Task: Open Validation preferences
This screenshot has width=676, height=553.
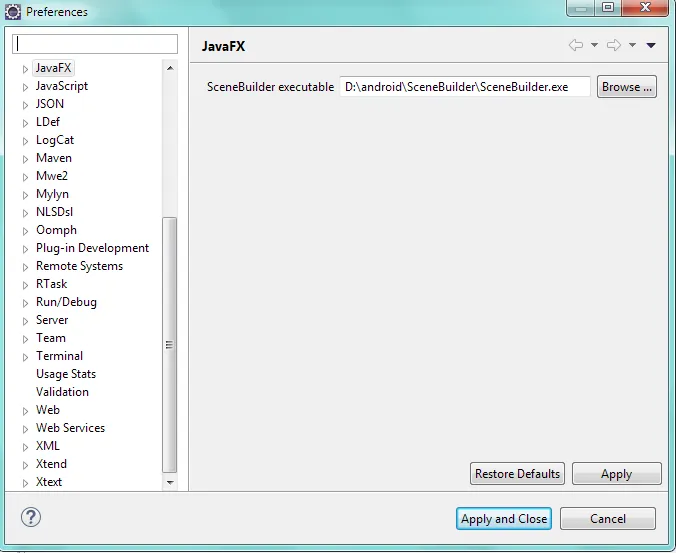Action: [x=63, y=392]
